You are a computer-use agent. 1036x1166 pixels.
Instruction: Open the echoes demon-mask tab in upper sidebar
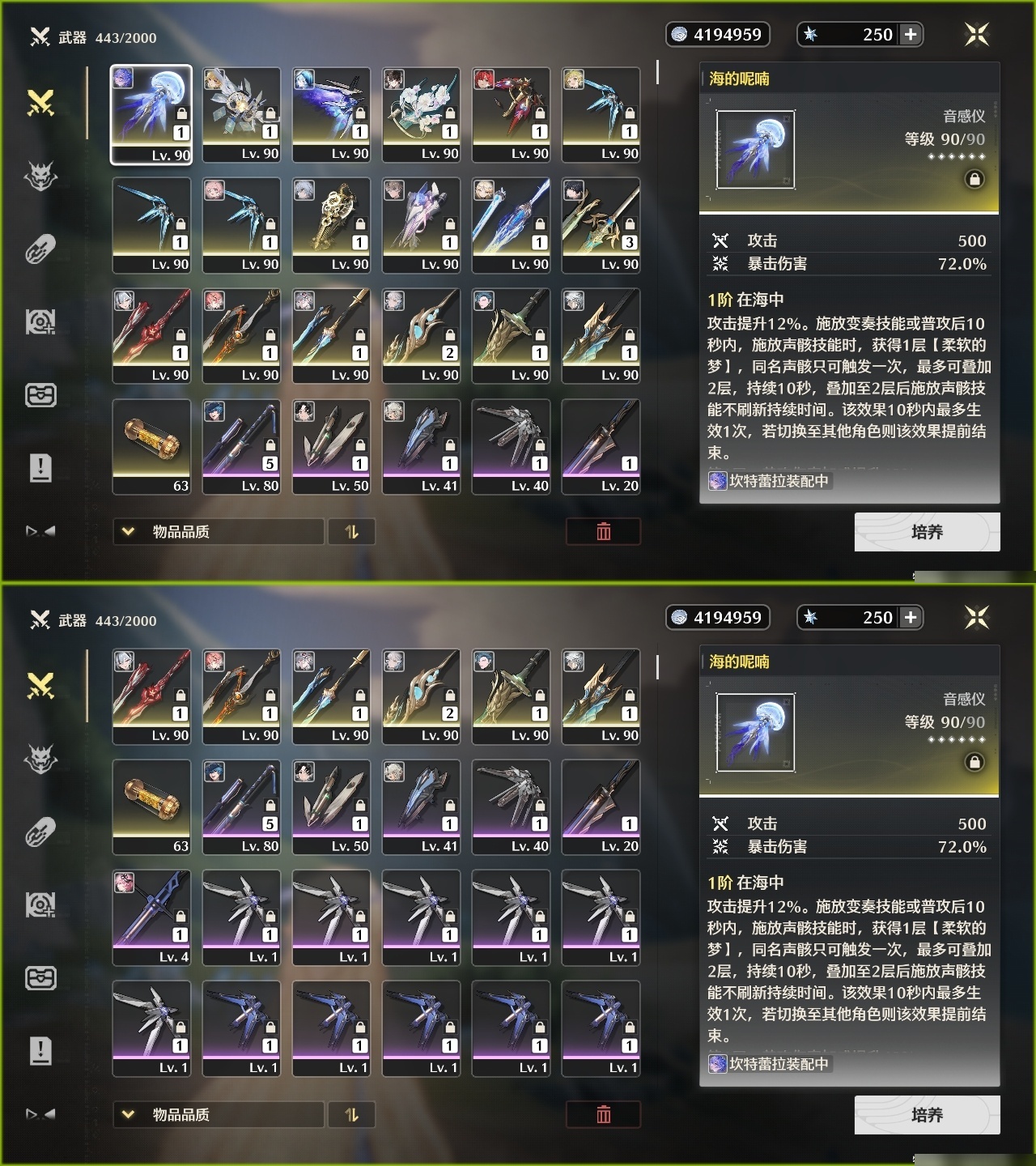click(x=40, y=176)
